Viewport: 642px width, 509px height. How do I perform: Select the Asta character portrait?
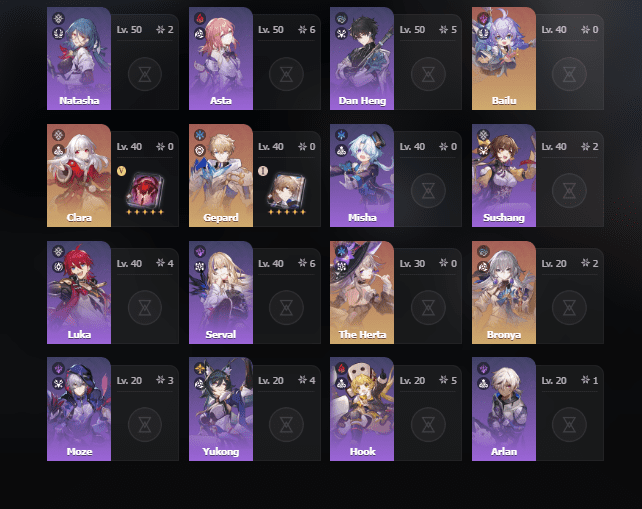[x=221, y=58]
